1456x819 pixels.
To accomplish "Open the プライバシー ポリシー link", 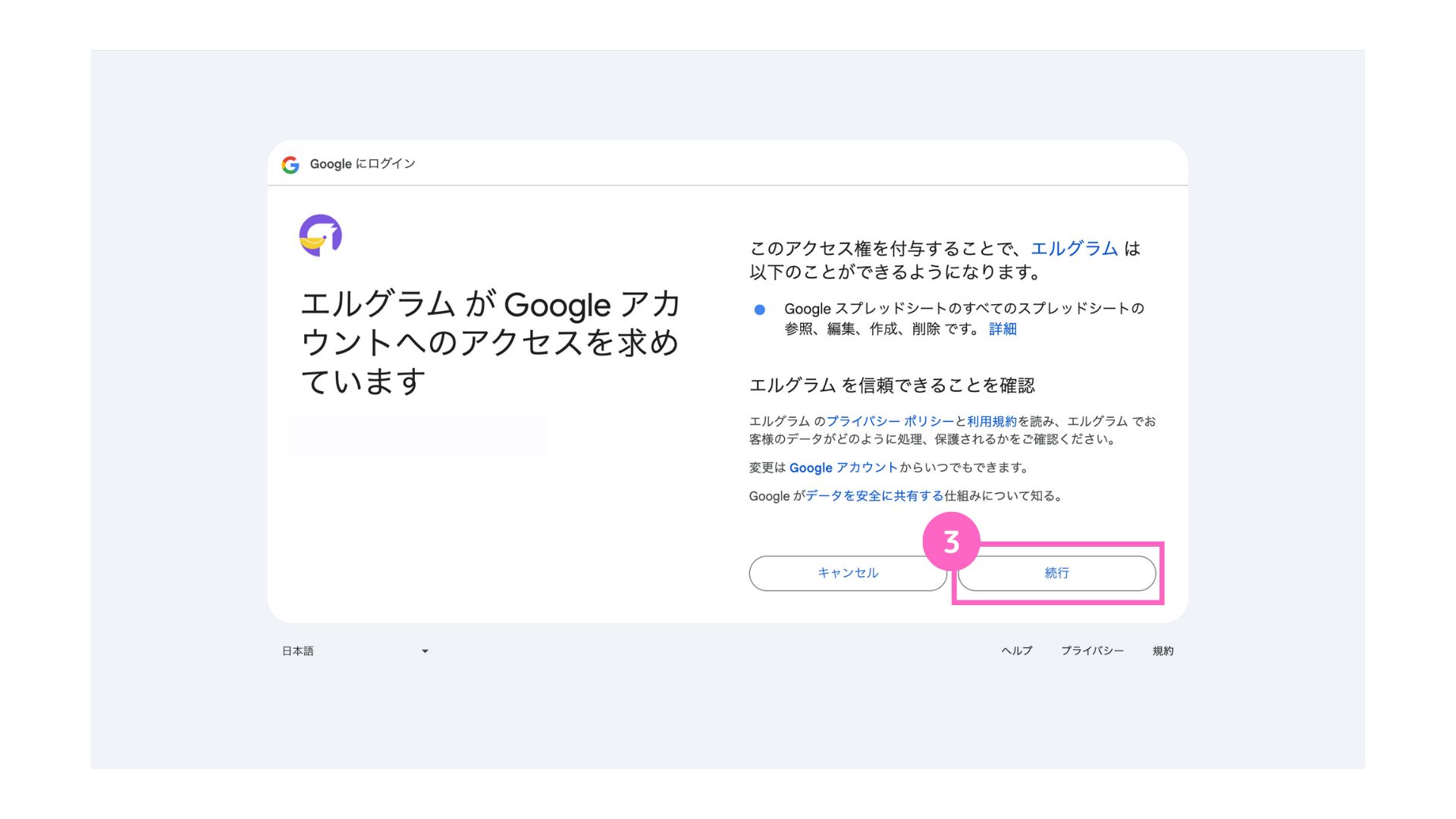I will (890, 422).
